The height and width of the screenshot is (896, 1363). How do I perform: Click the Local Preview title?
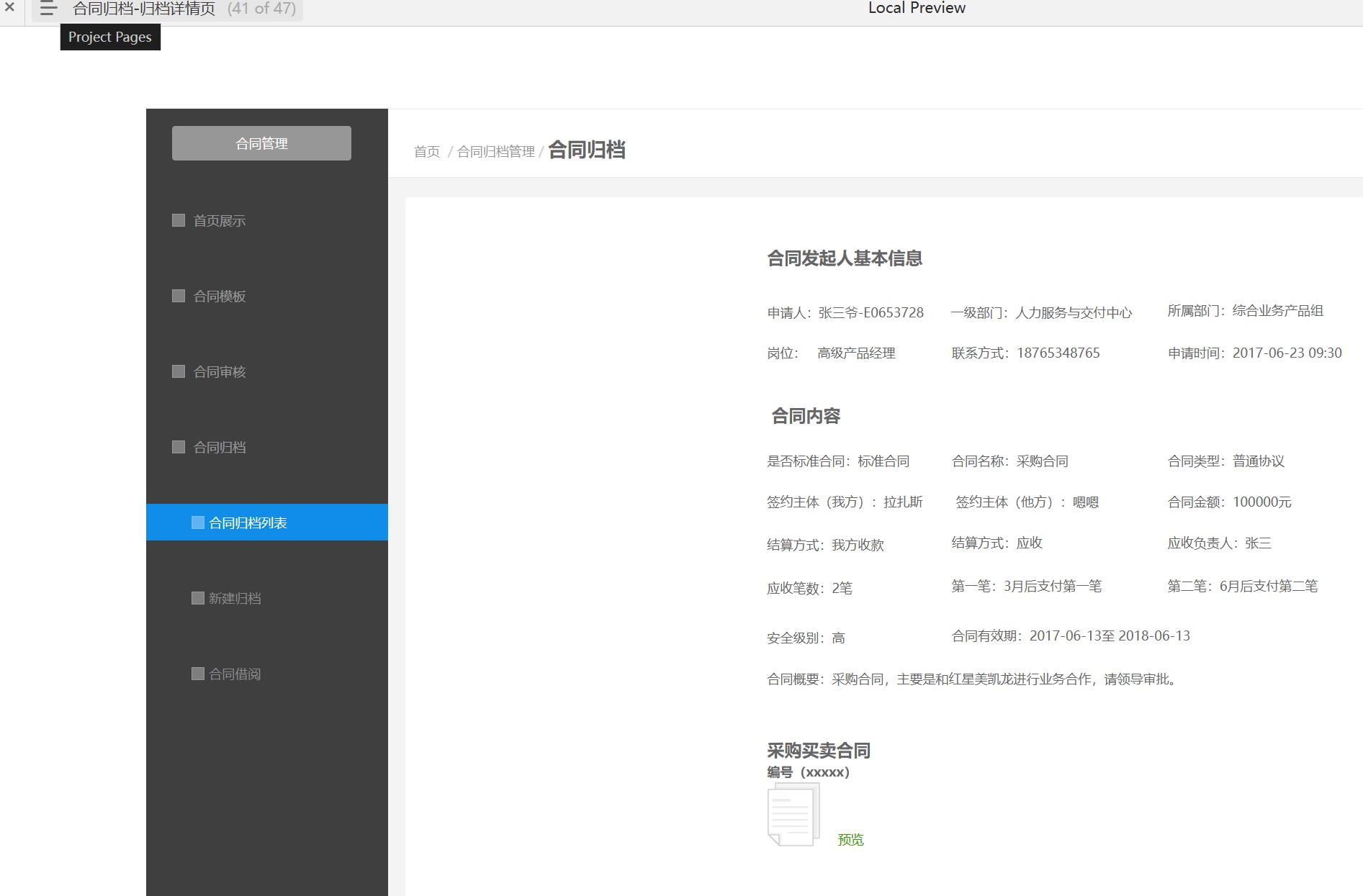tap(917, 8)
